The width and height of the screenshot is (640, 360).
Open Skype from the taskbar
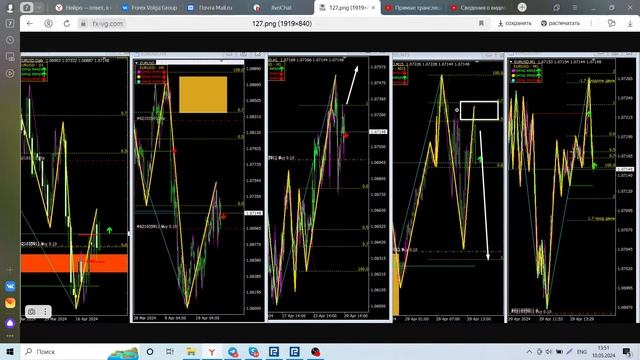[253, 352]
